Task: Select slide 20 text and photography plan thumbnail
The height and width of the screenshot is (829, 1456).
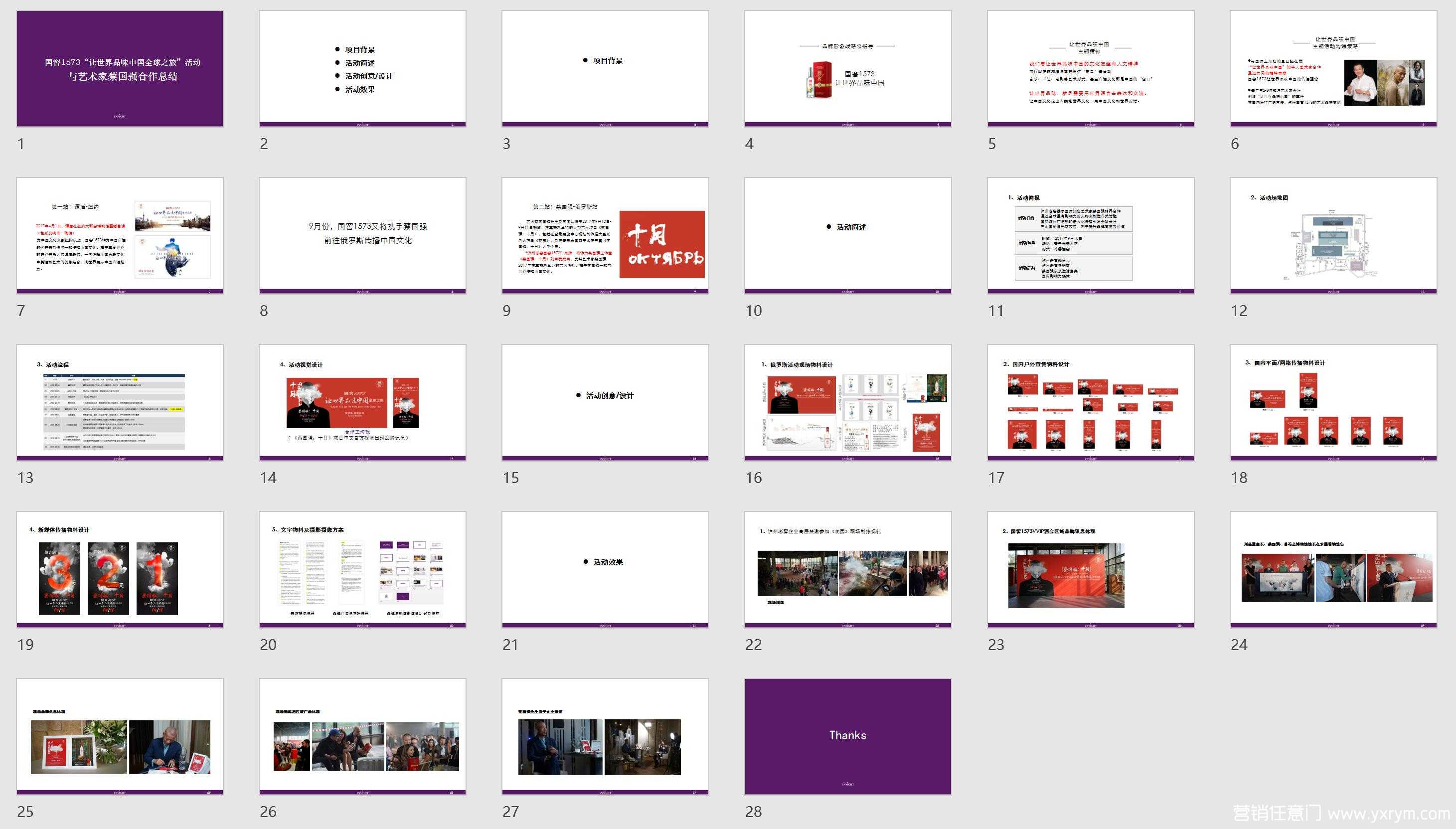Action: click(362, 569)
